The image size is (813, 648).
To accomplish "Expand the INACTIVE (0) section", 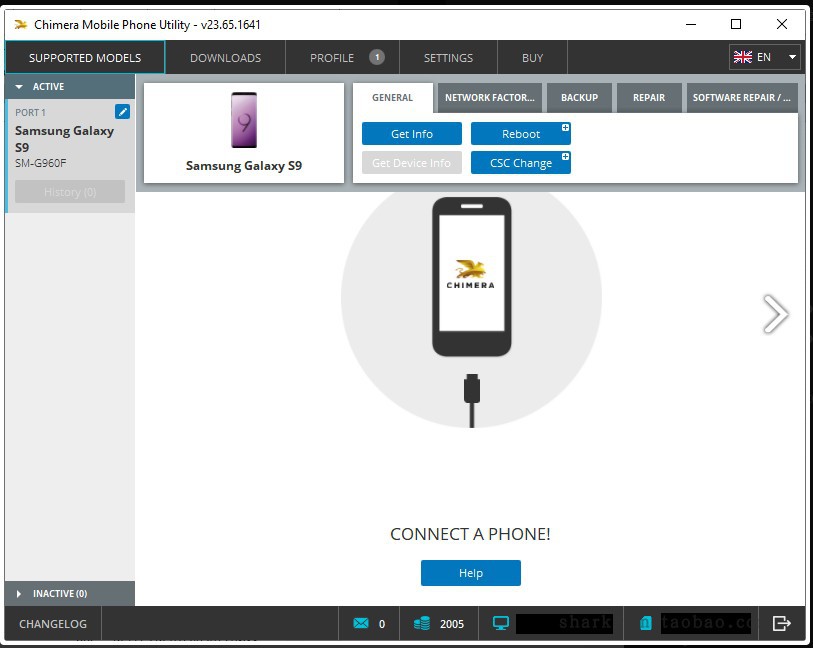I will pos(20,594).
